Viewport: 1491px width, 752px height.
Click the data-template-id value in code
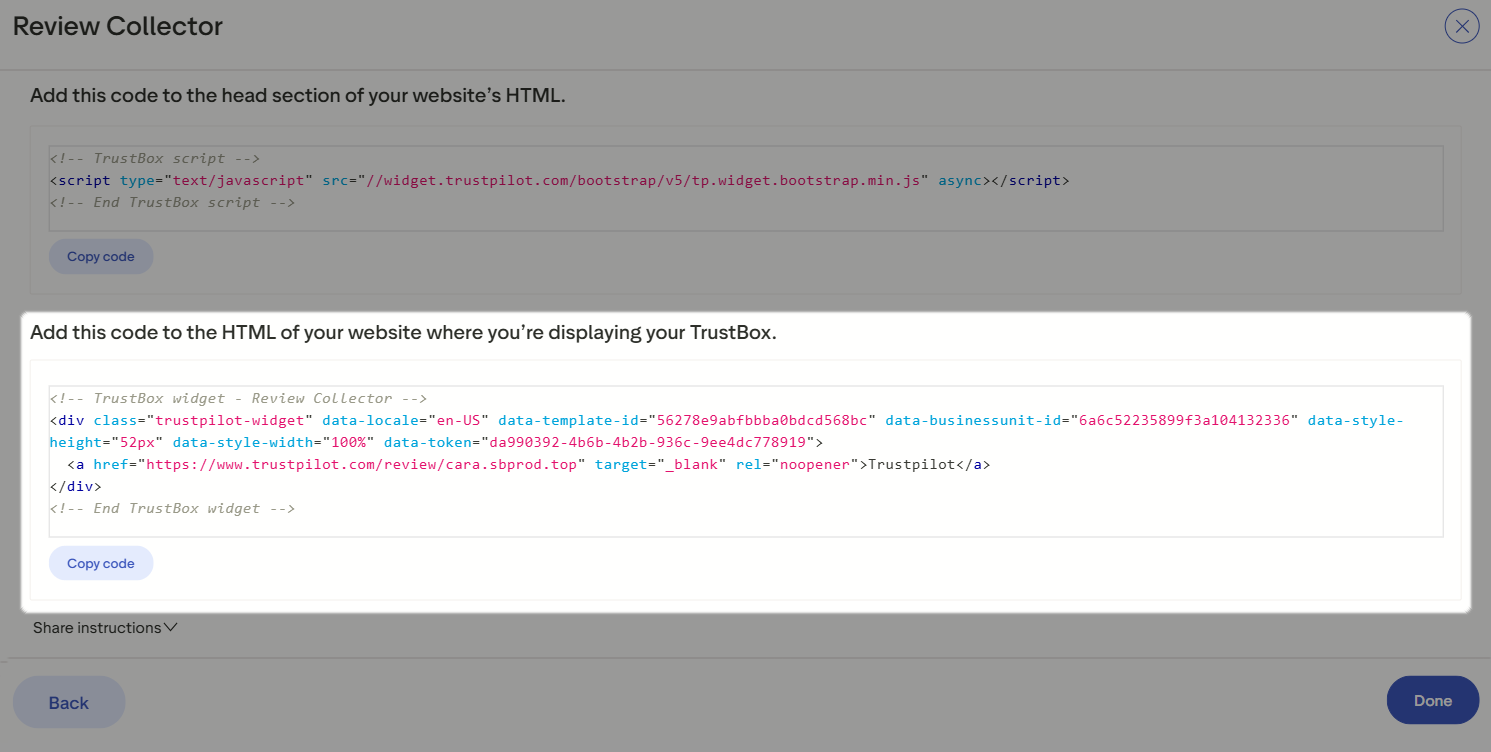pyautogui.click(x=764, y=420)
